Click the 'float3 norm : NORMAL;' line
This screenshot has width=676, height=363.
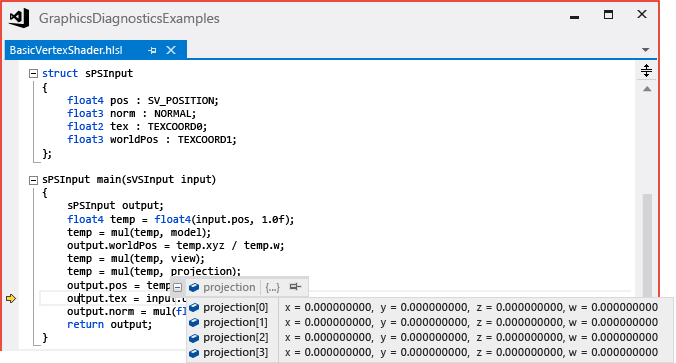131,114
